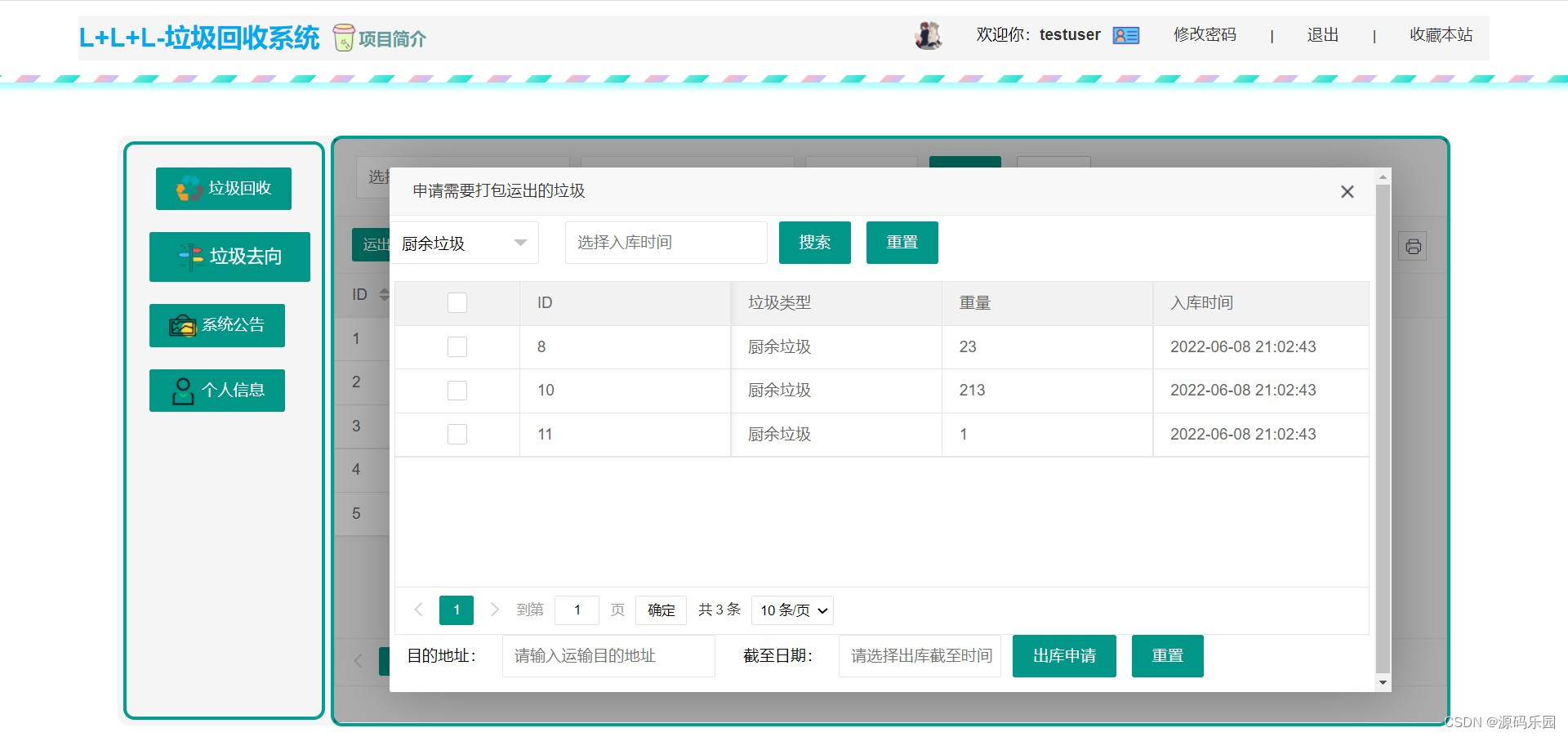The image size is (1568, 737).
Task: Select the 垃圾回收 sidebar icon
Action: click(x=189, y=188)
